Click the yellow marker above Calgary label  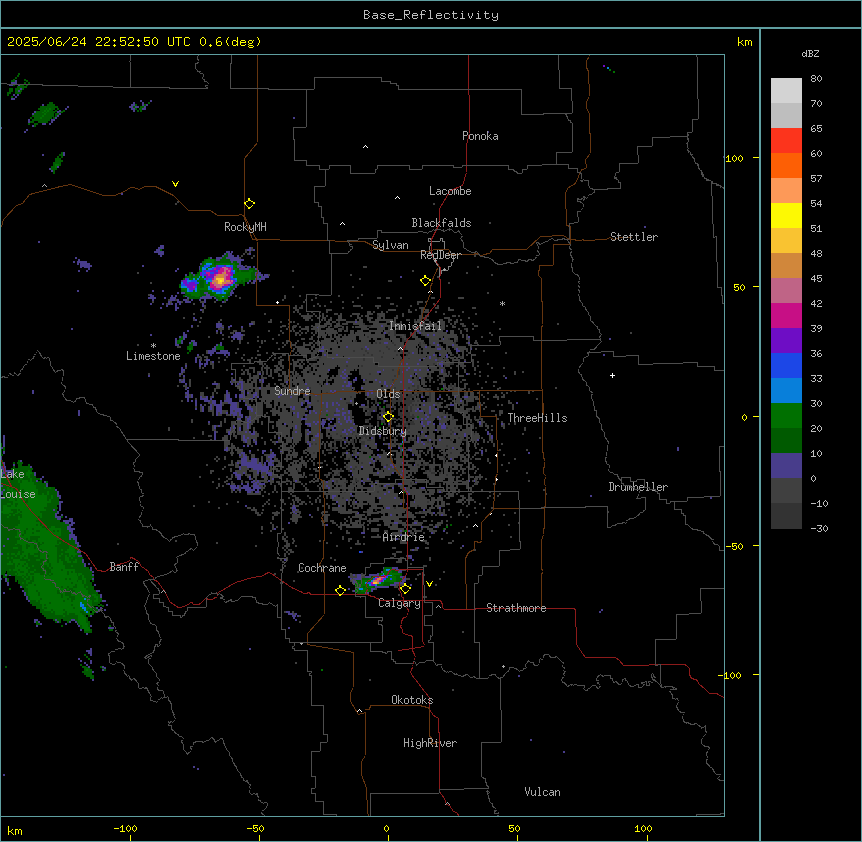pyautogui.click(x=405, y=589)
